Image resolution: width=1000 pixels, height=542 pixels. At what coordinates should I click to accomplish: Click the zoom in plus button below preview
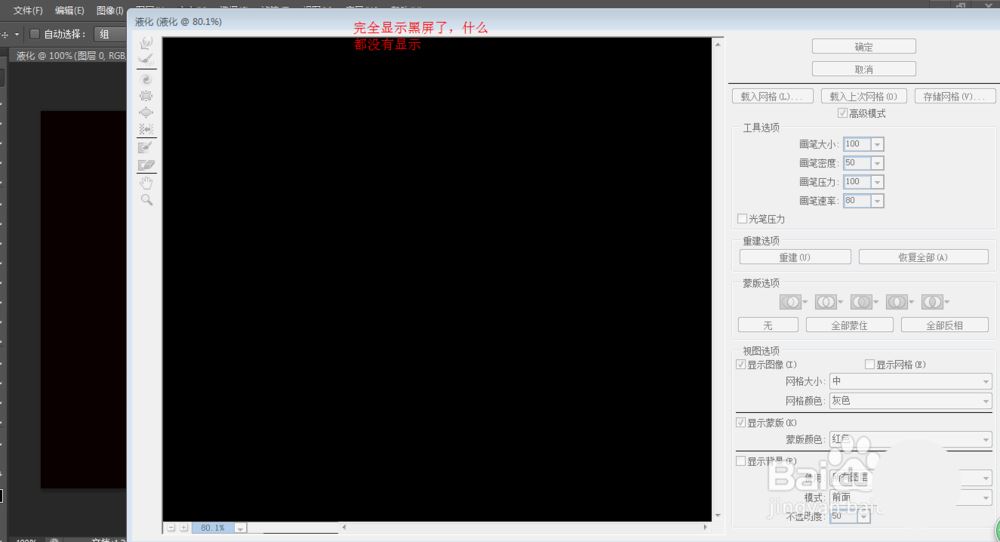184,528
